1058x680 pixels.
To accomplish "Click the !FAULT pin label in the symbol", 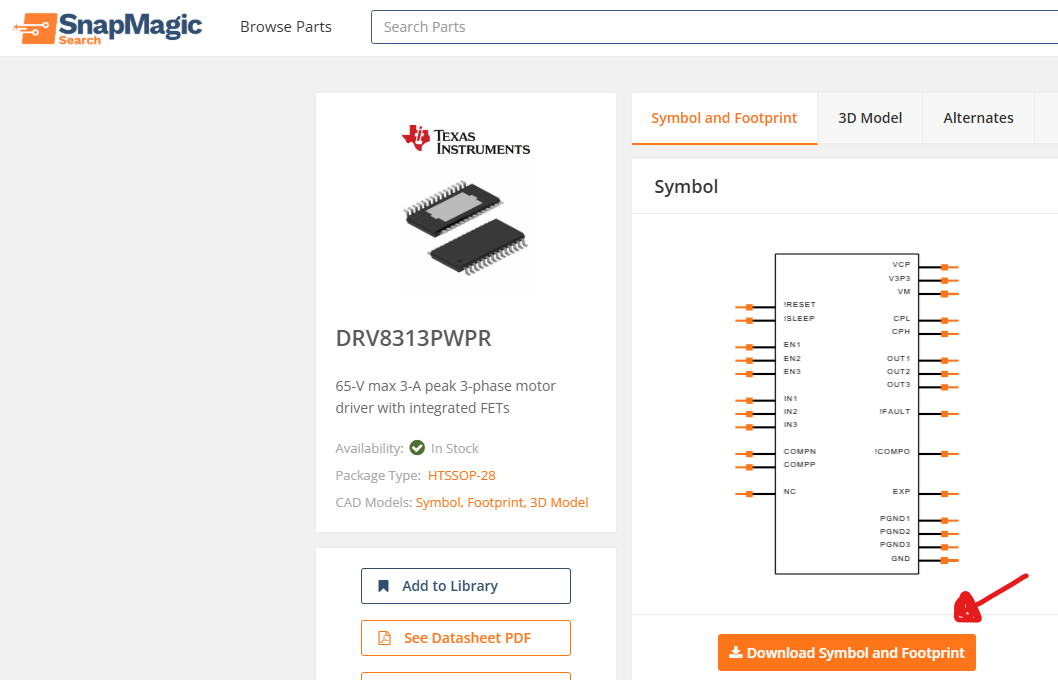I will click(895, 412).
